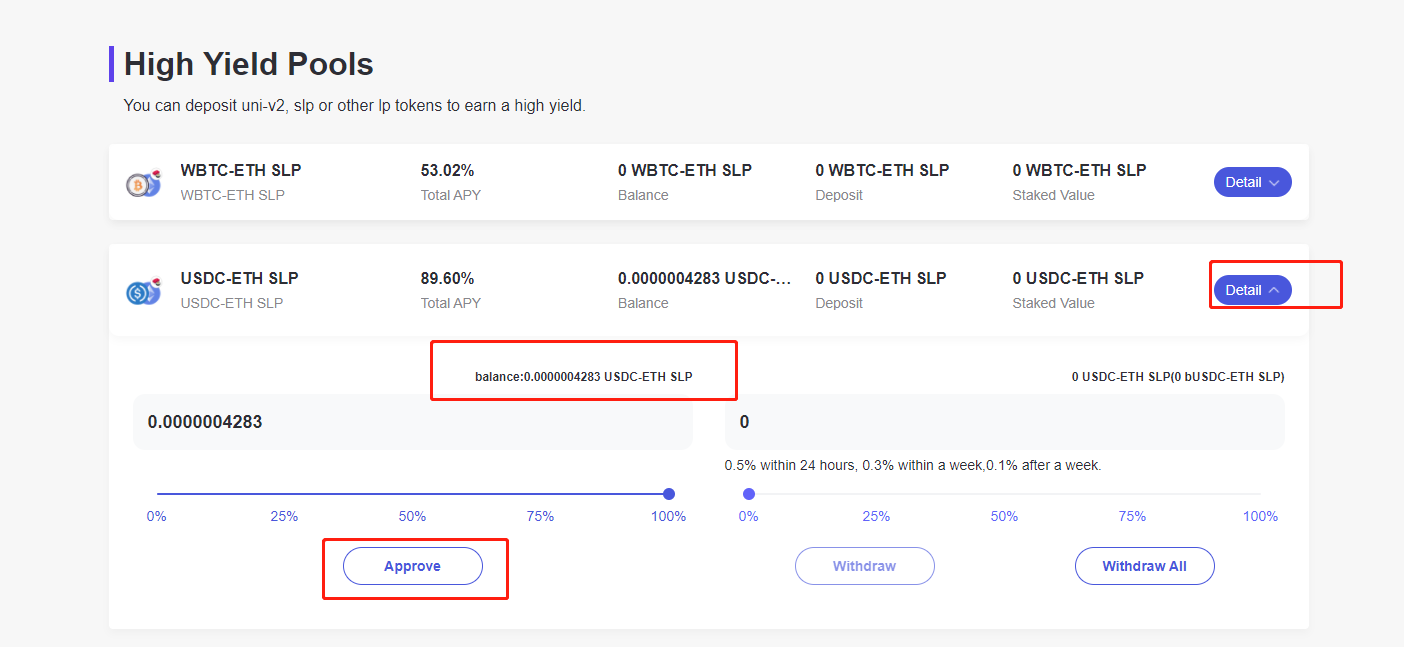Click the deposit slider handle at 100%
1404x647 pixels.
pos(669,494)
